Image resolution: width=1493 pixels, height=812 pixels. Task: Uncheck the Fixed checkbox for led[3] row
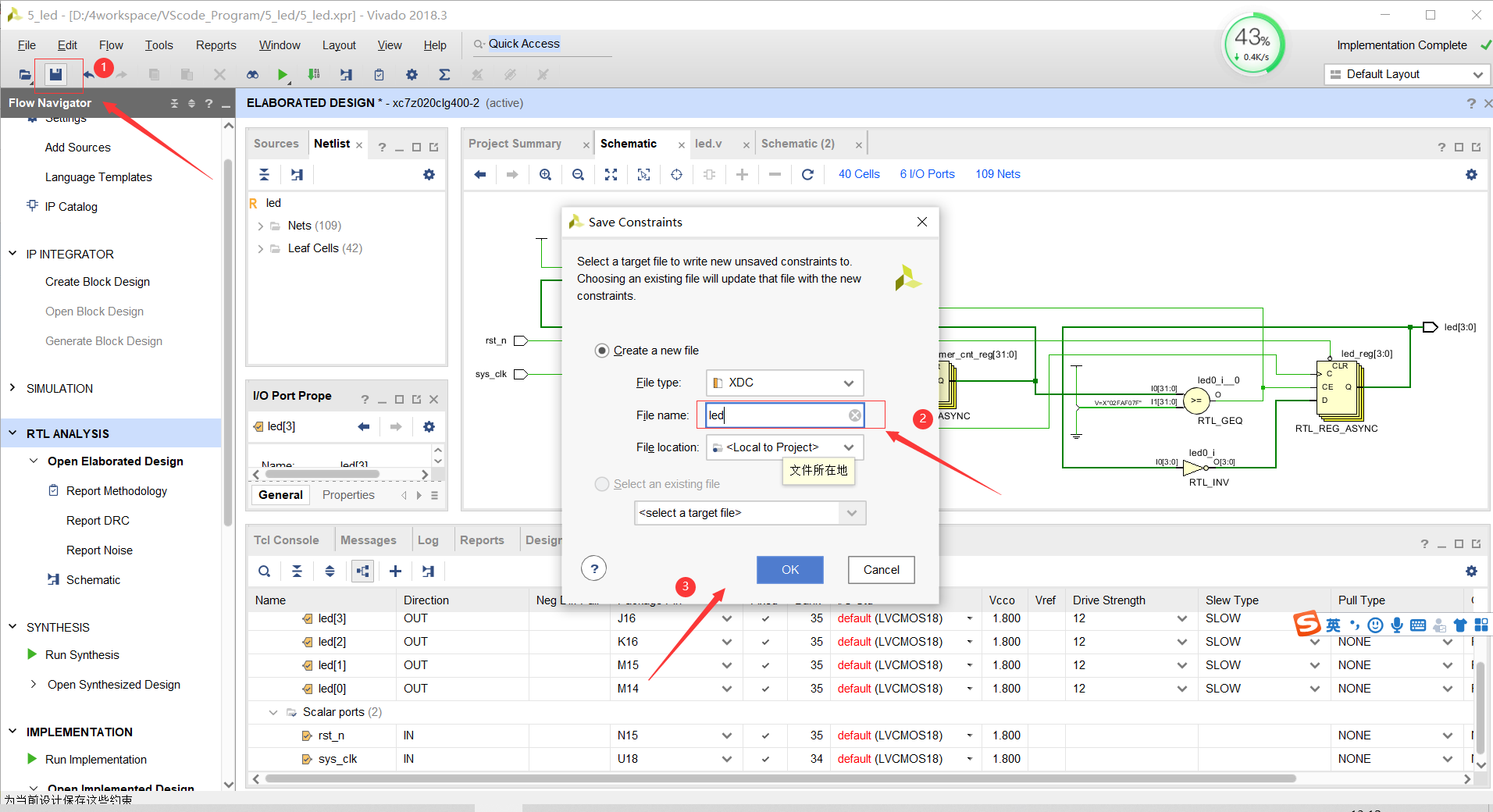[x=765, y=618]
